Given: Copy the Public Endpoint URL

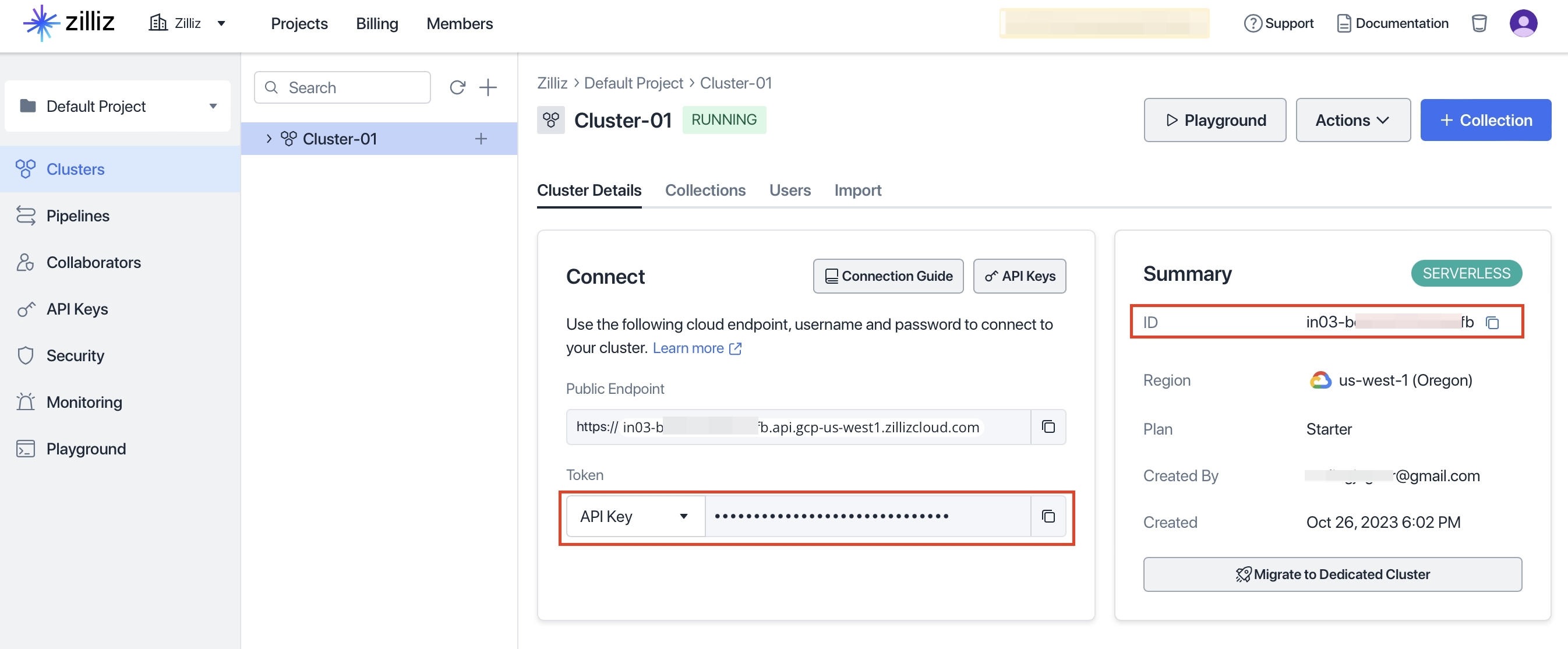Looking at the screenshot, I should point(1048,426).
